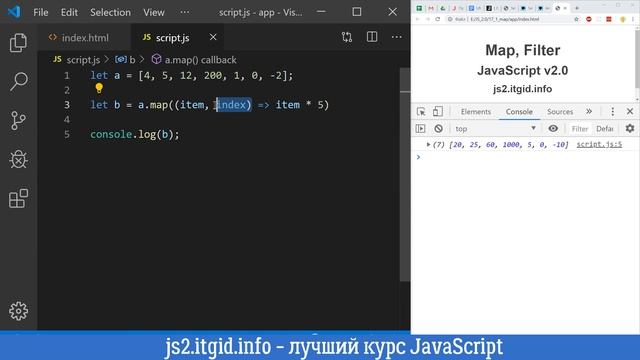Show more DevTools tabs chevron
Image resolution: width=640 pixels, height=360 pixels.
[589, 111]
